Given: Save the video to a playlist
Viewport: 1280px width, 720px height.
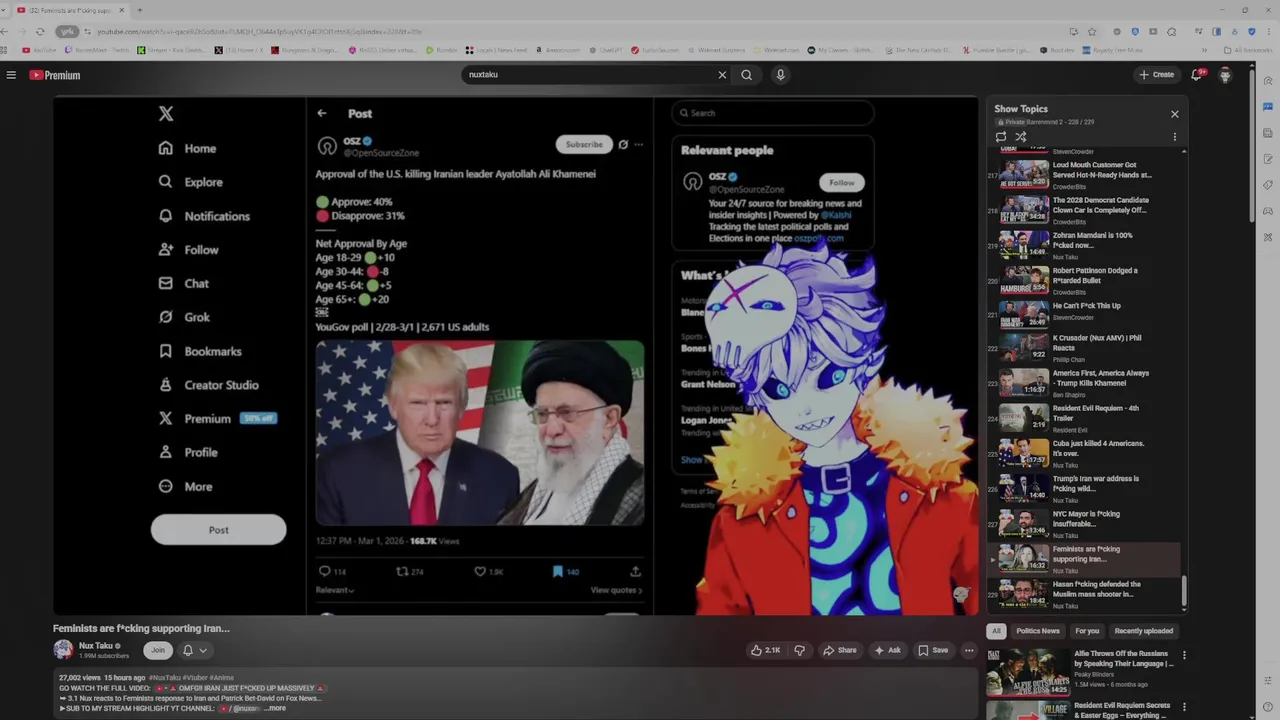Looking at the screenshot, I should 933,650.
